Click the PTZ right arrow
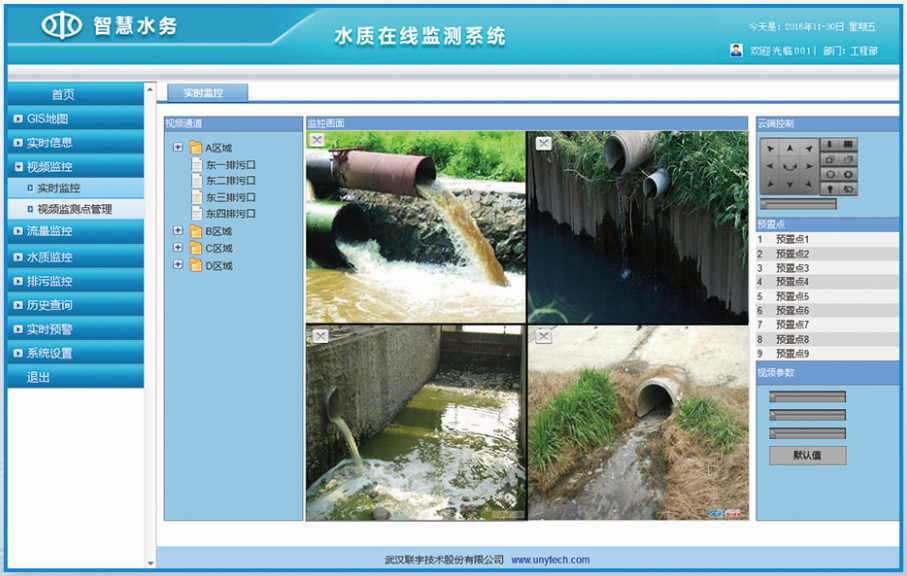Screen dimensions: 907x576 pyautogui.click(x=810, y=166)
